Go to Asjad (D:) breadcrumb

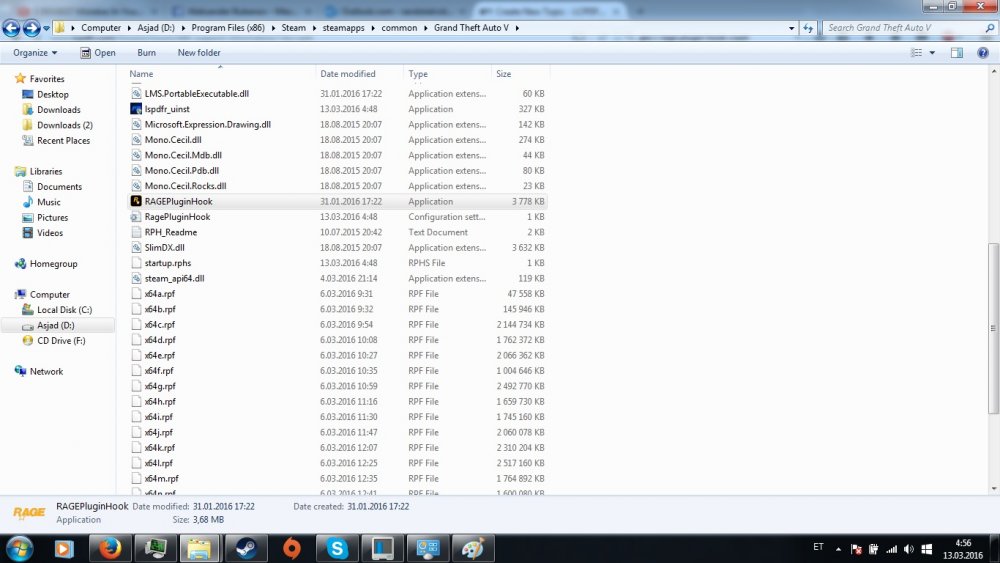click(x=156, y=28)
